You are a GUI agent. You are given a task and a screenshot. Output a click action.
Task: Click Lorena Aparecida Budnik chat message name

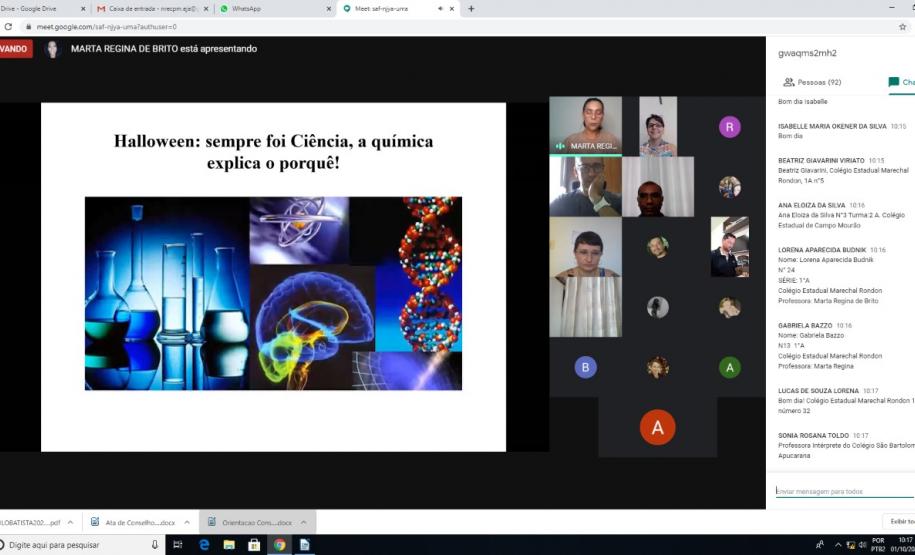tap(822, 250)
